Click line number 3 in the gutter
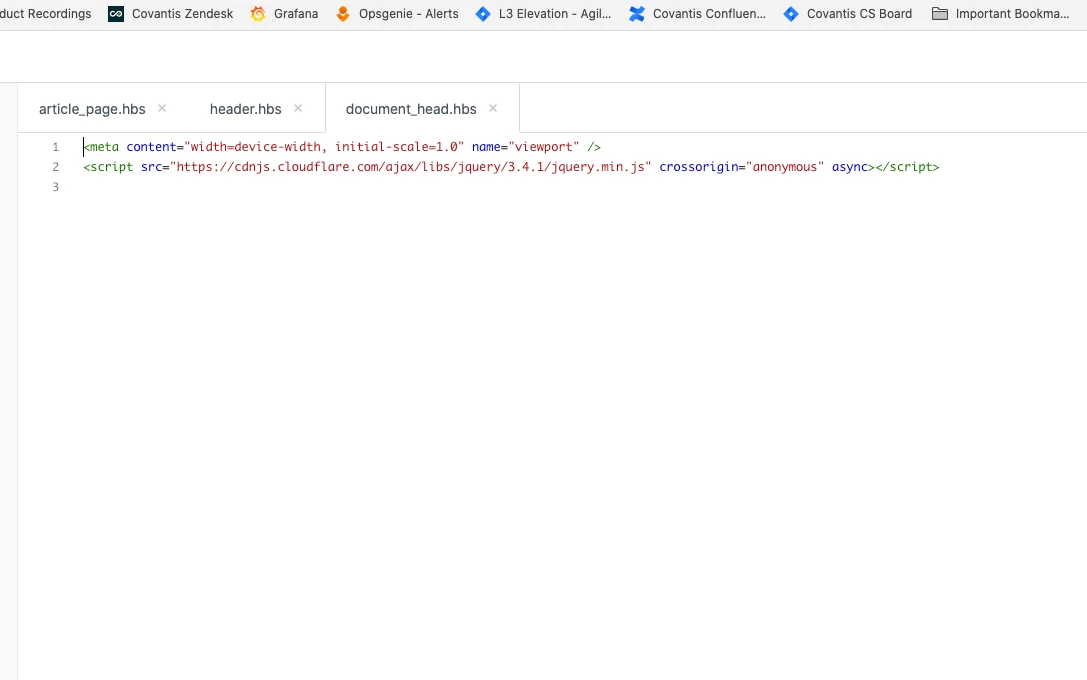 (x=55, y=187)
